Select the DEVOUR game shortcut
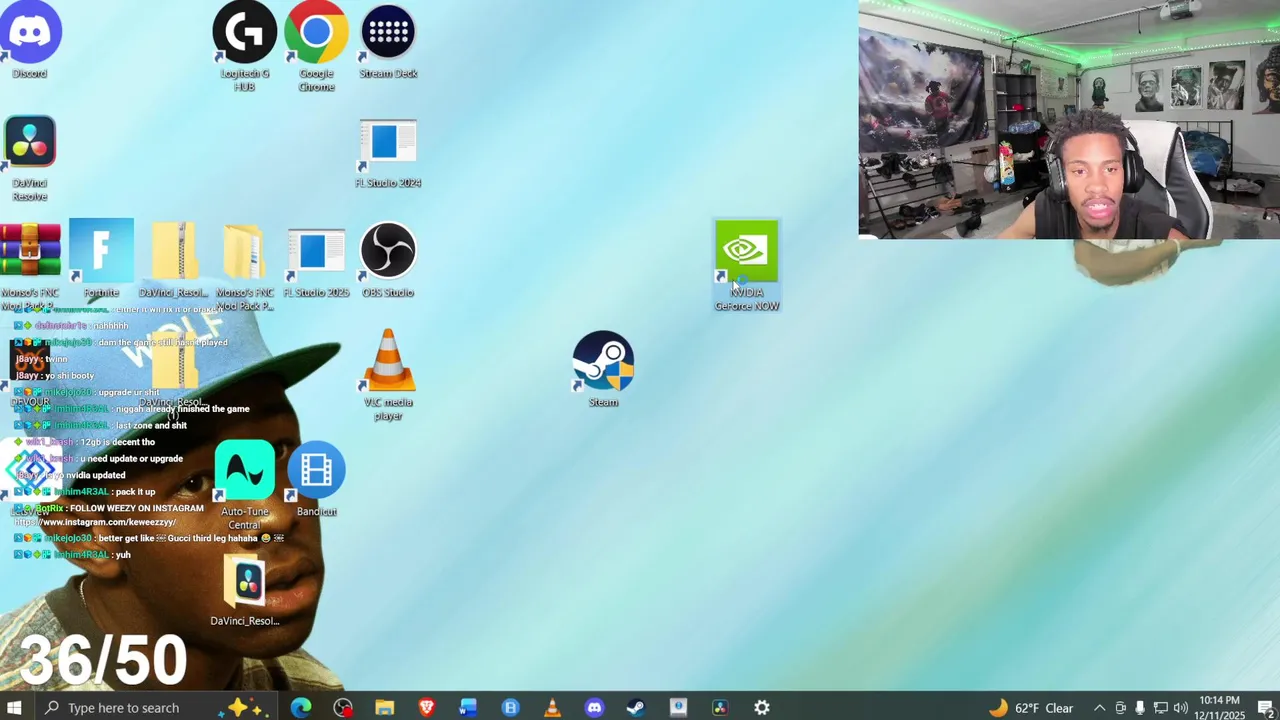Screen dimensions: 1280x720 (x=30, y=372)
